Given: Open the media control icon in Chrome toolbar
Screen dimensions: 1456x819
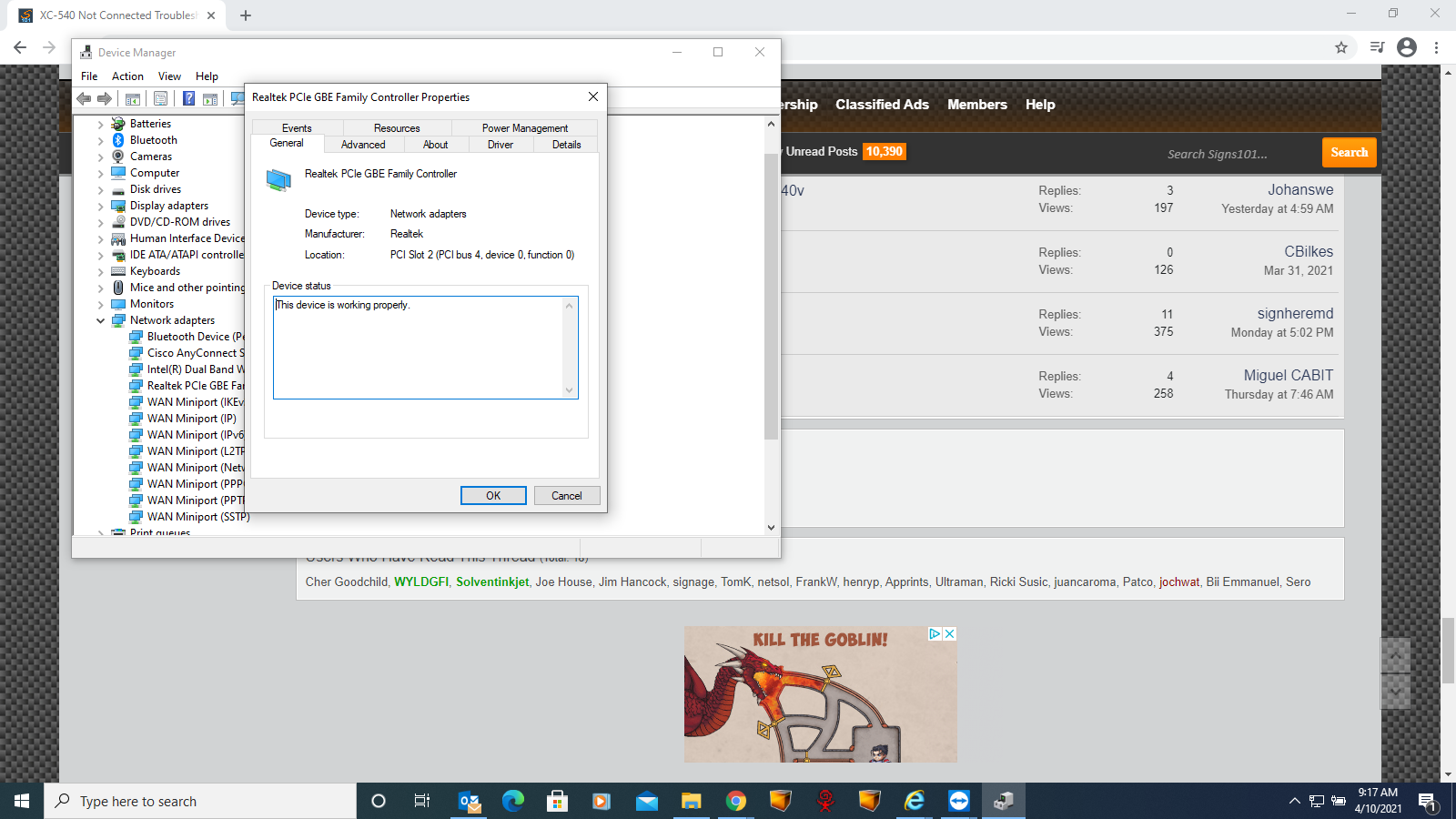Looking at the screenshot, I should [x=1377, y=47].
